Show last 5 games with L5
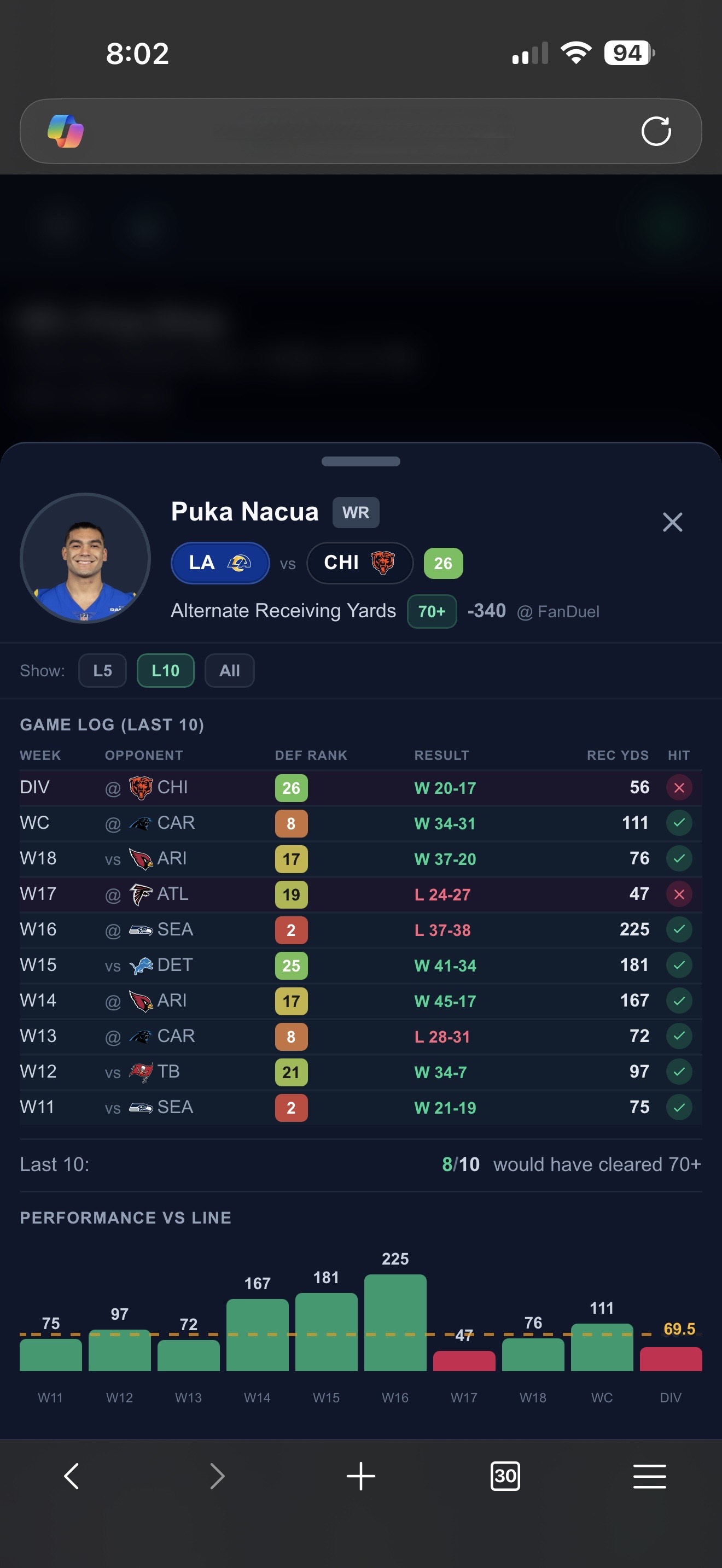 [102, 671]
